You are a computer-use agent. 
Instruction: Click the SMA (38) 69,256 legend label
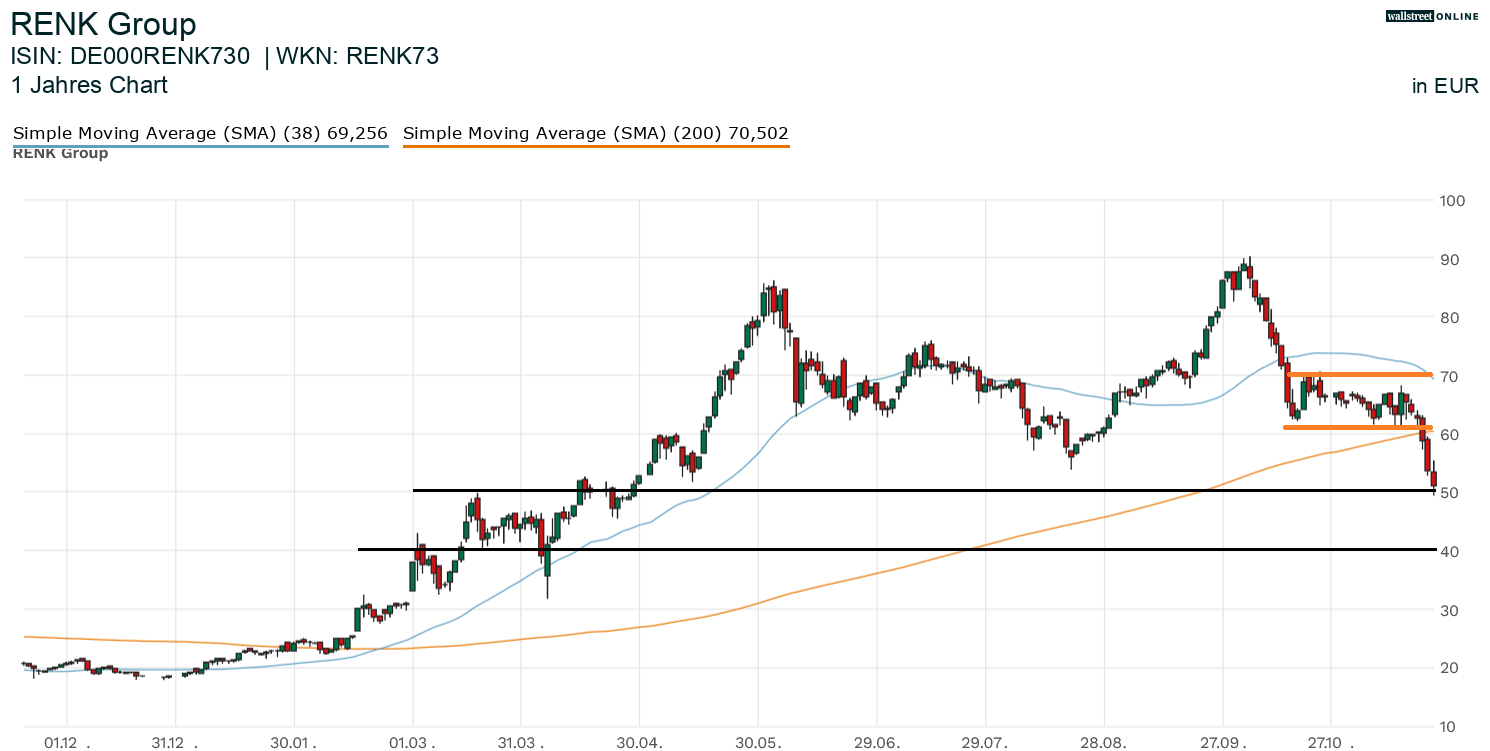click(x=200, y=133)
